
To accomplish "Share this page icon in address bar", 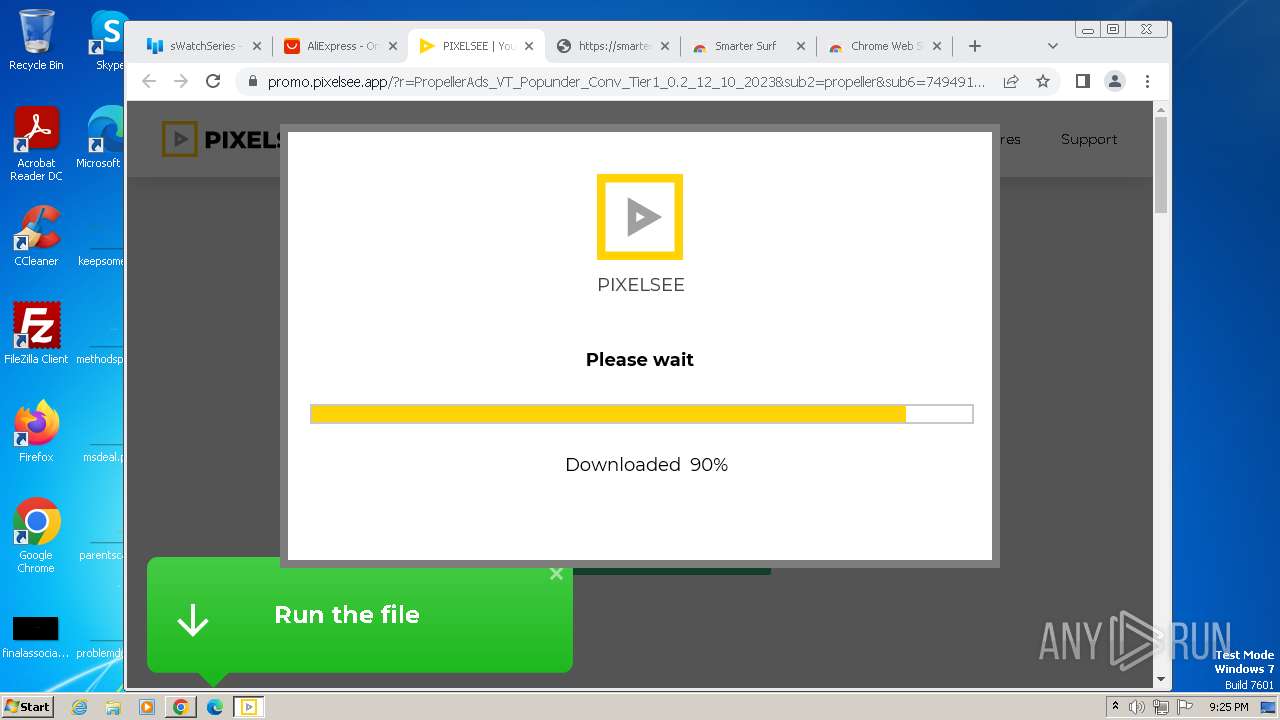I will tap(1011, 81).
